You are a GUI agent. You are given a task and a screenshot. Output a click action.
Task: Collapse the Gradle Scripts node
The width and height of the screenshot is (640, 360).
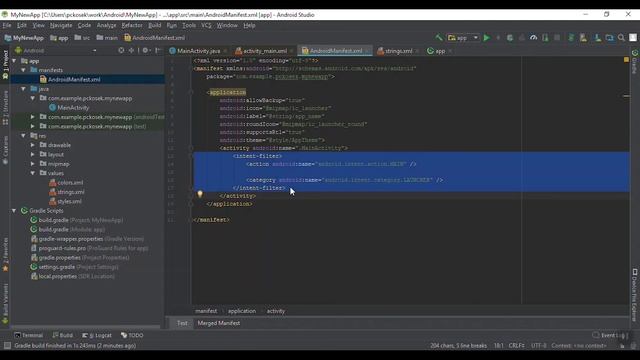14,211
